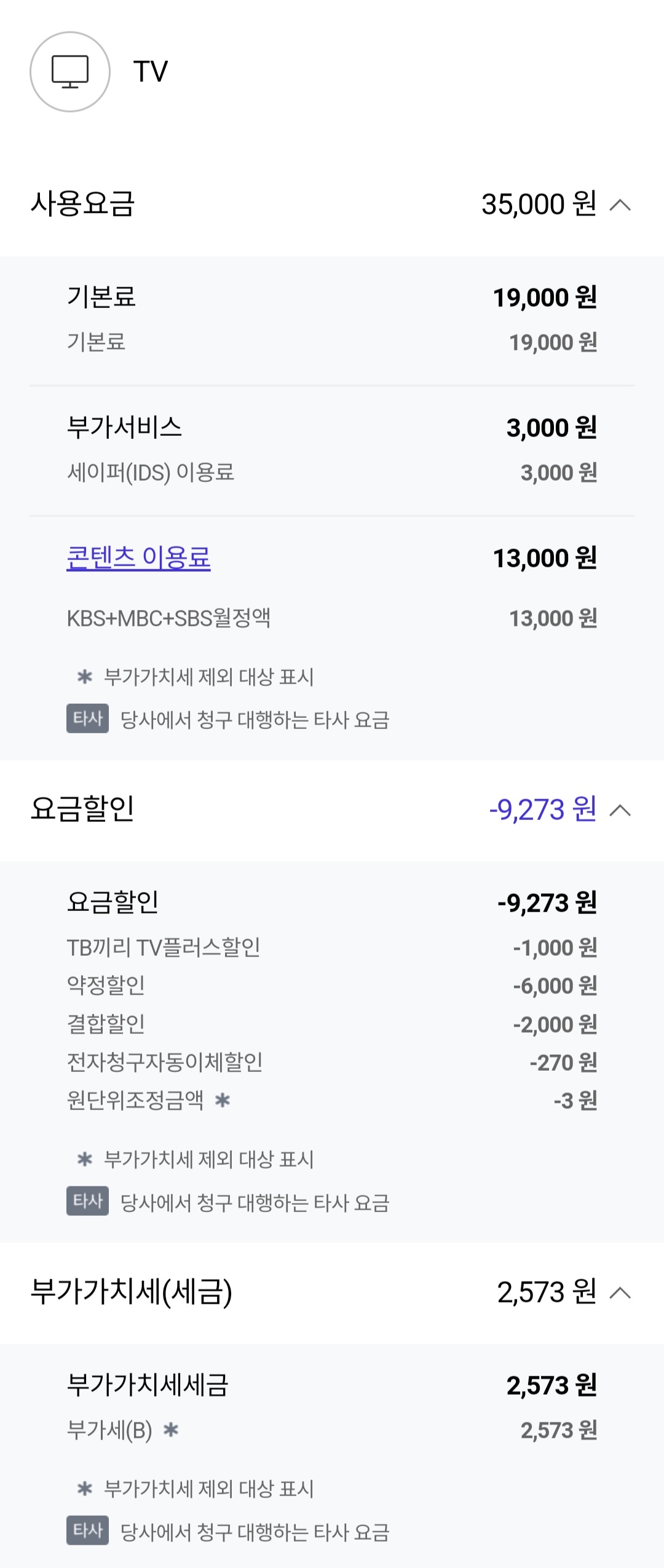Select the 전자청구자동이체할인 row

point(165,1062)
